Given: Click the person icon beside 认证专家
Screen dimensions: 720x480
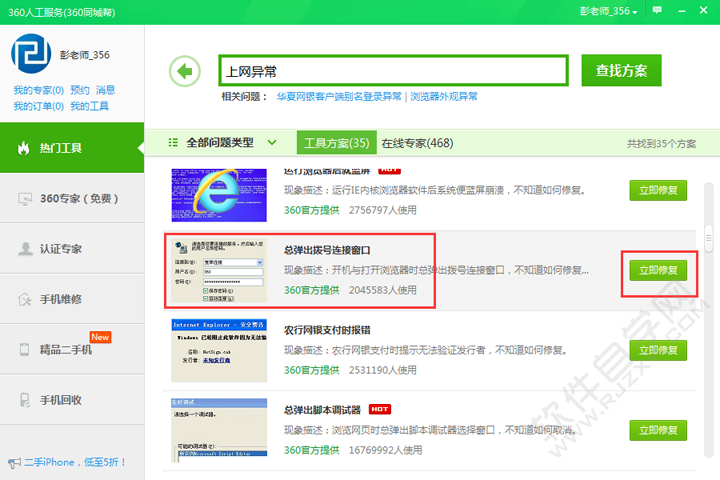Looking at the screenshot, I should coord(25,248).
